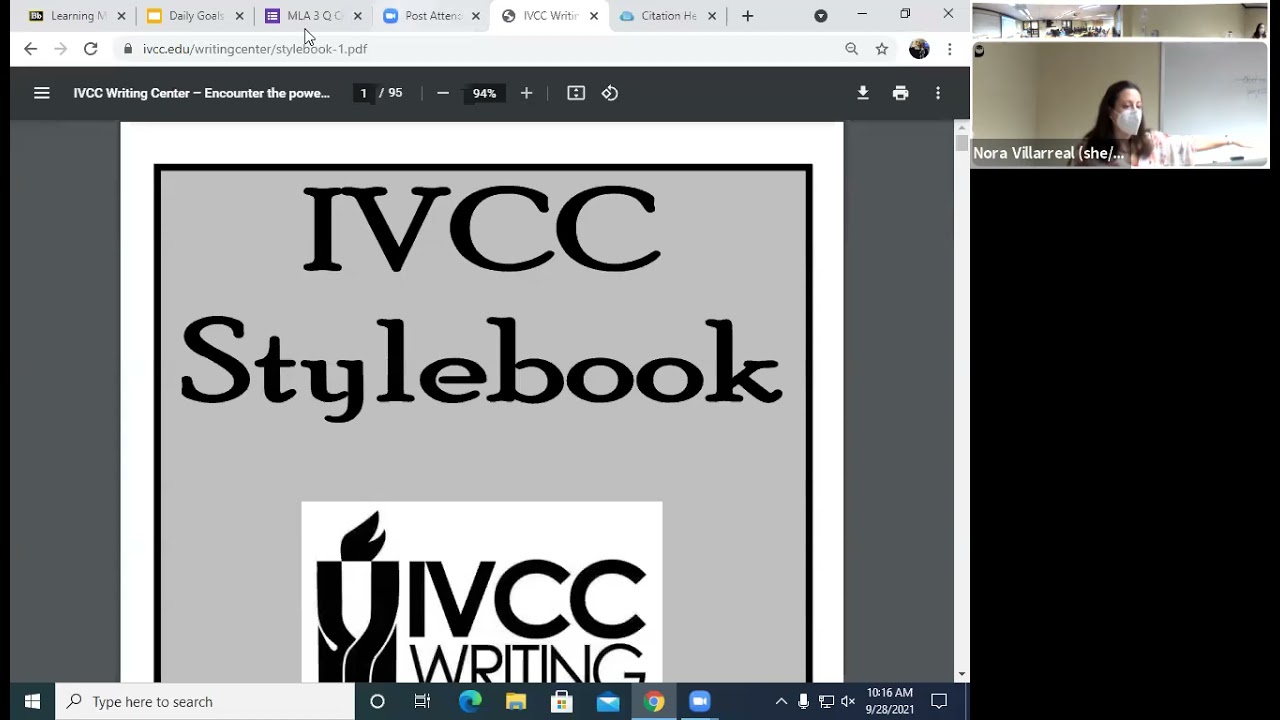The image size is (1280, 720).
Task: Switch to the Learning tab
Action: pyautogui.click(x=68, y=16)
